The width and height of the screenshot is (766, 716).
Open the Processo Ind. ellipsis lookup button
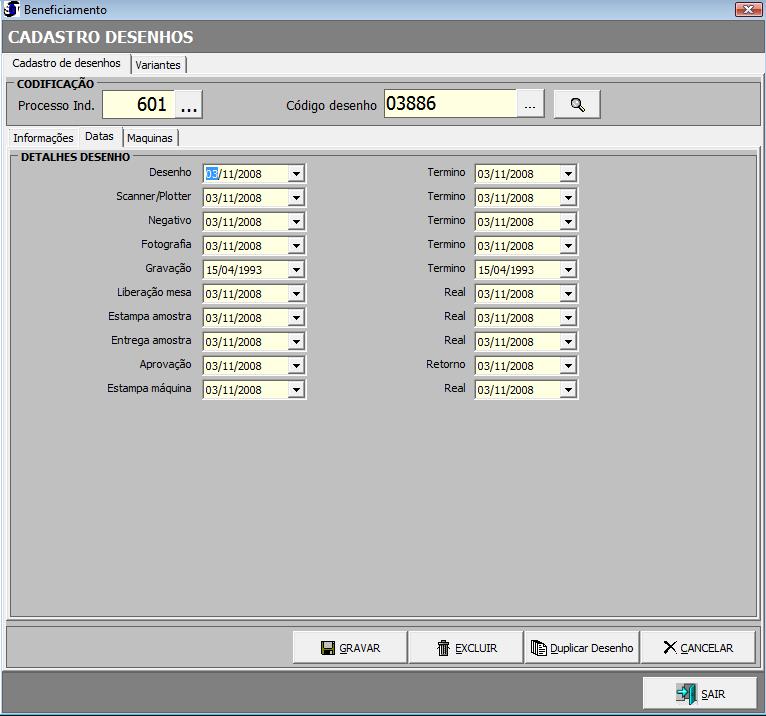(190, 104)
